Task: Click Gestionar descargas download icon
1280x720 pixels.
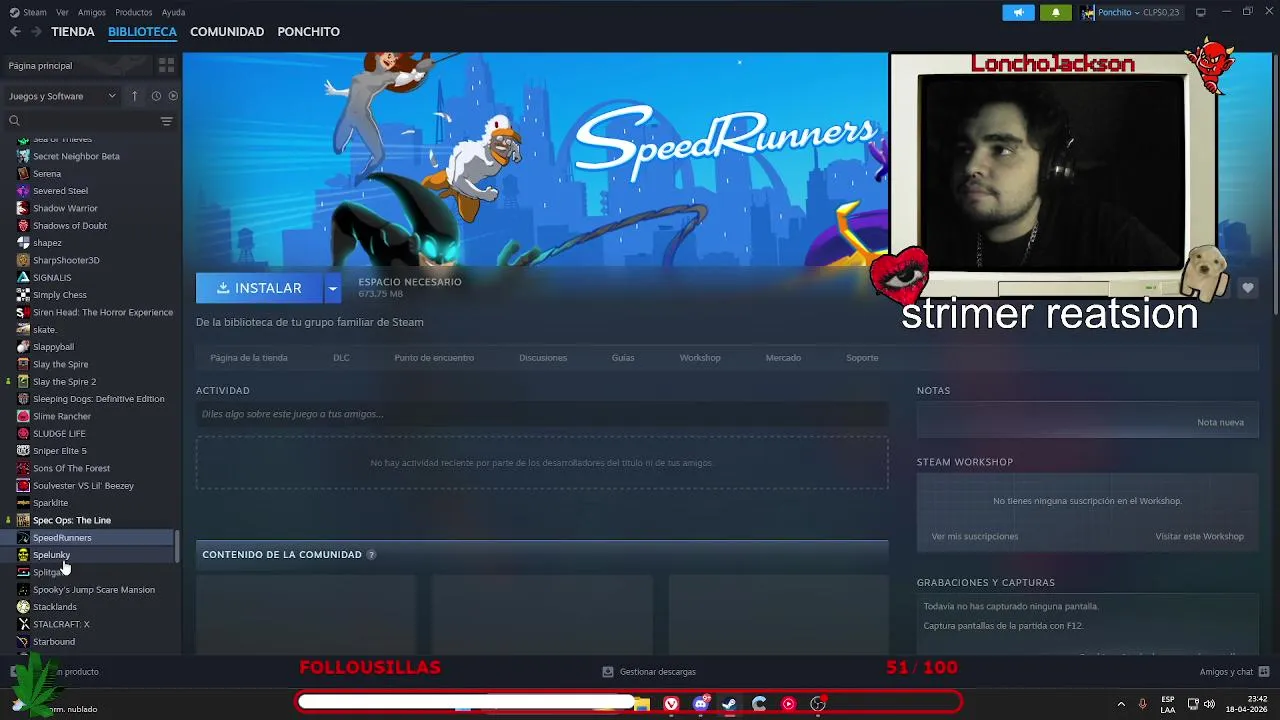Action: pos(607,672)
